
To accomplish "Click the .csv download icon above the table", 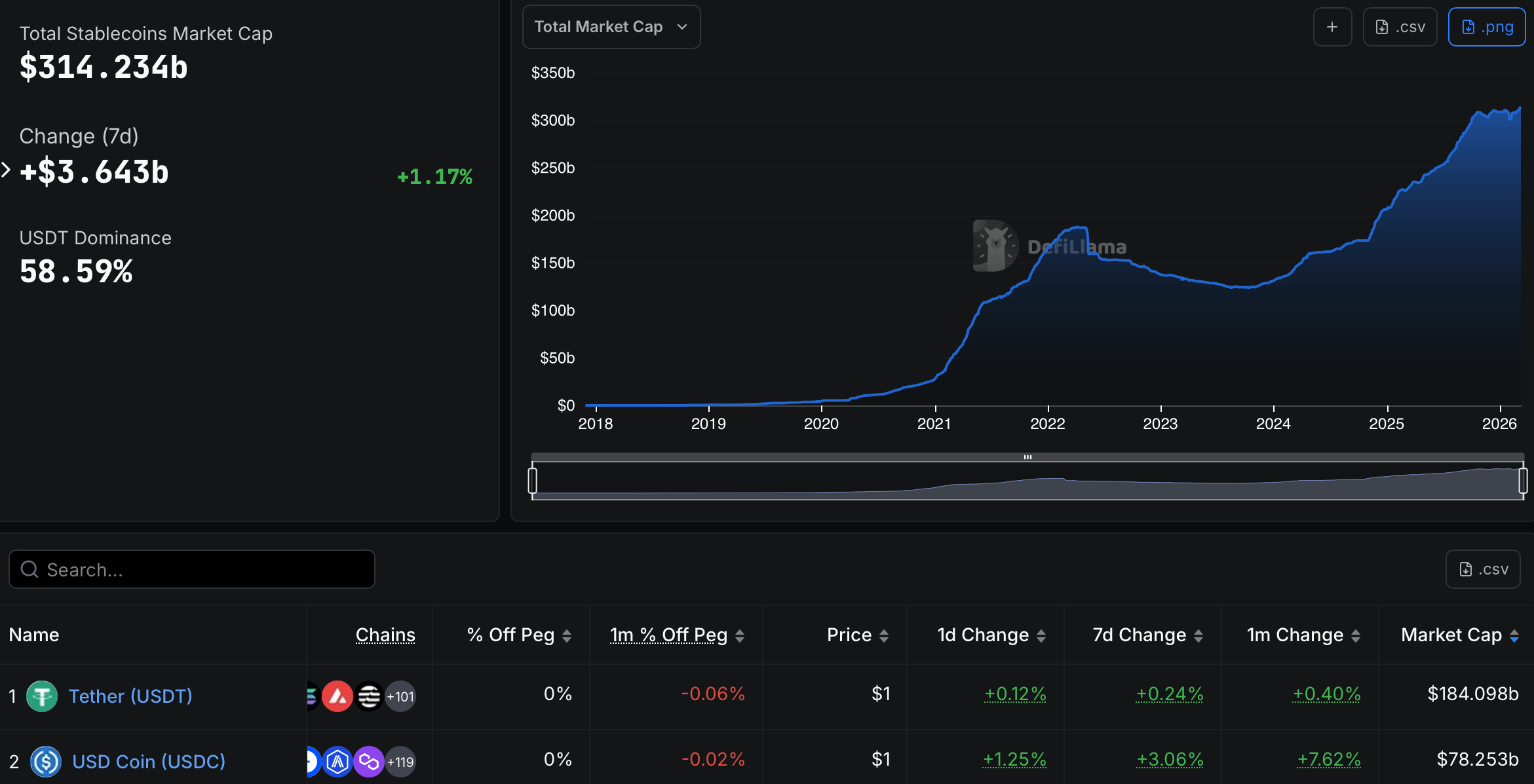I will (x=1483, y=569).
